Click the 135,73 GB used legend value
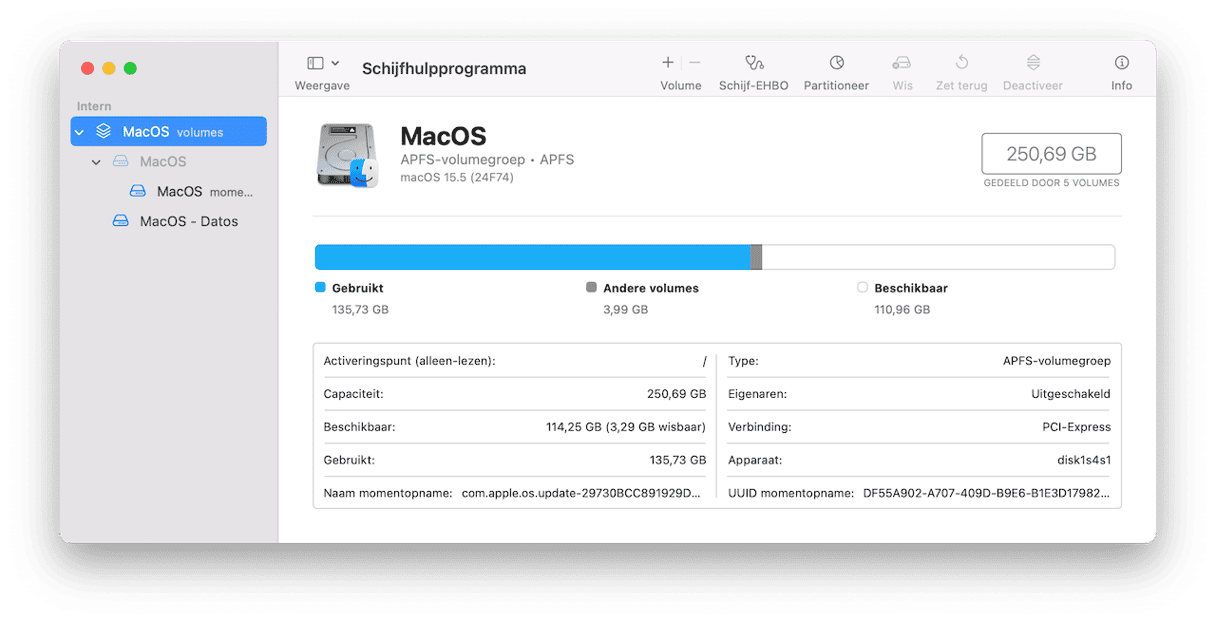 pyautogui.click(x=360, y=310)
